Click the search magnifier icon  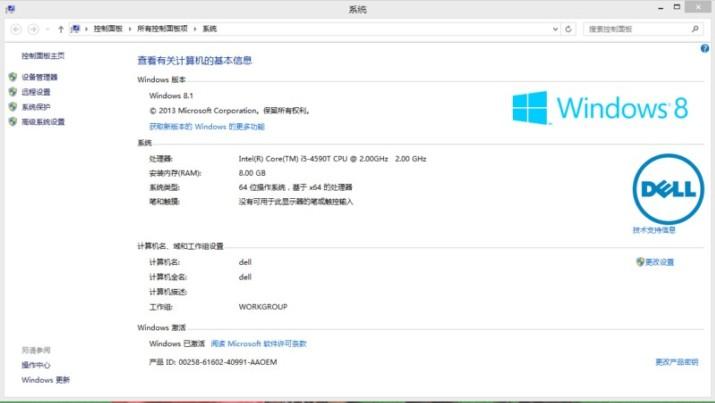pos(695,29)
